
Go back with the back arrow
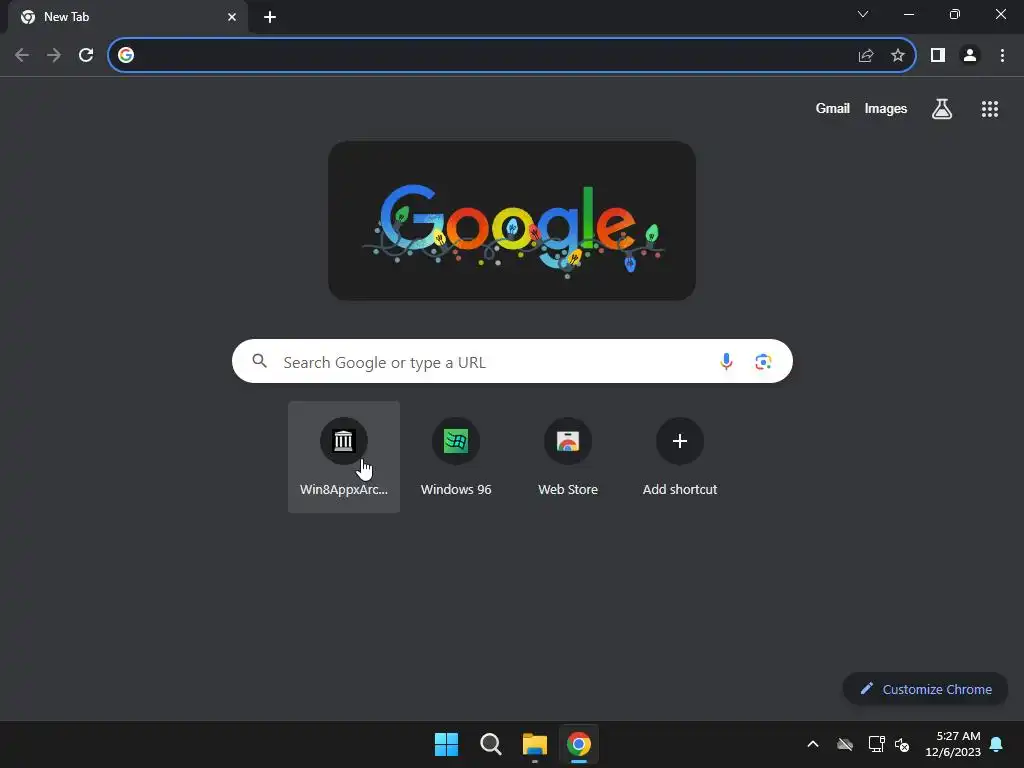point(22,56)
